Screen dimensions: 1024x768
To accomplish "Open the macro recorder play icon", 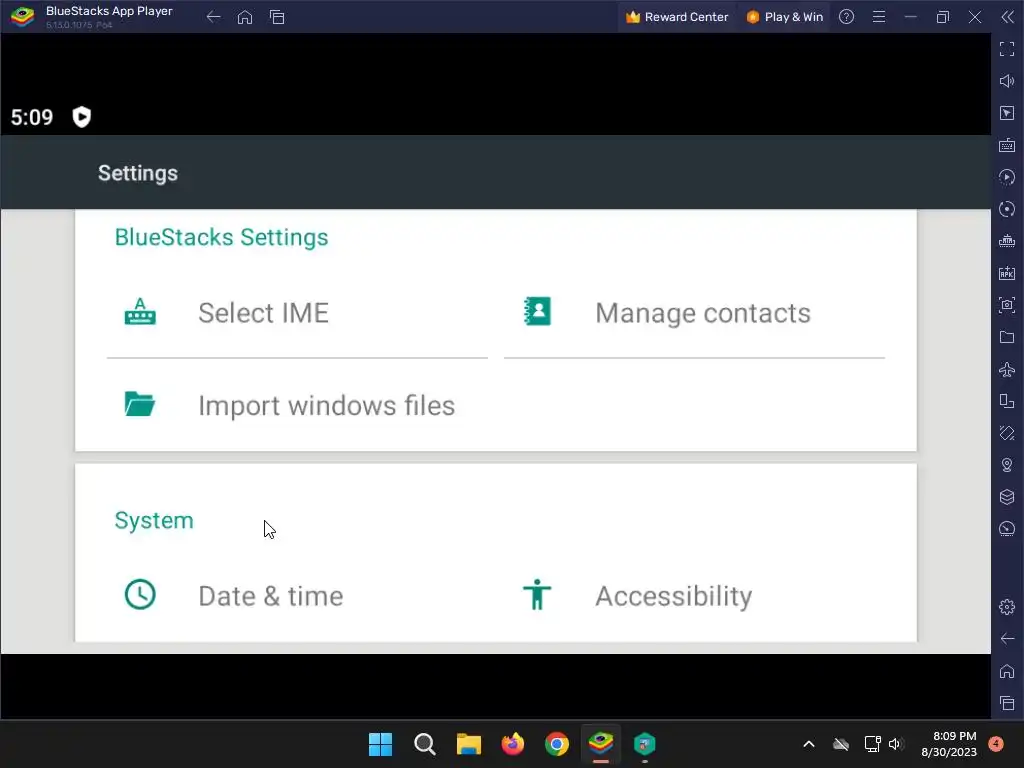I will (1006, 177).
